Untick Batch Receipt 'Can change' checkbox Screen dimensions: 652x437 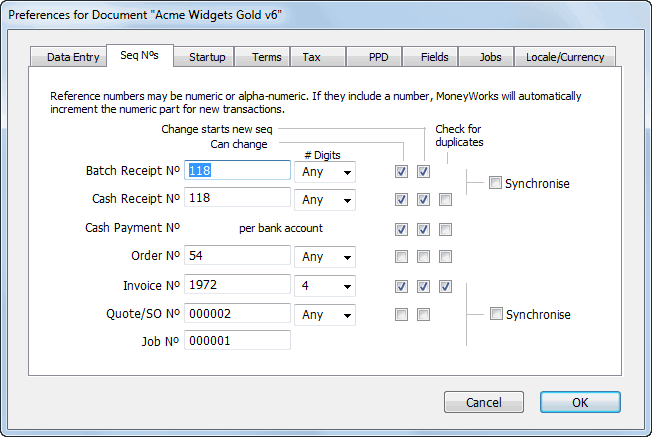pyautogui.click(x=401, y=171)
